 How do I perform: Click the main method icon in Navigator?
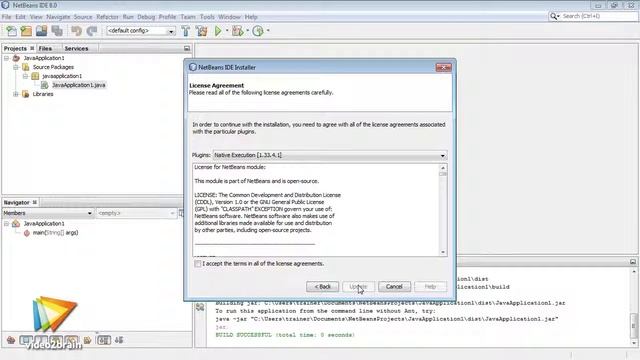coord(27,233)
